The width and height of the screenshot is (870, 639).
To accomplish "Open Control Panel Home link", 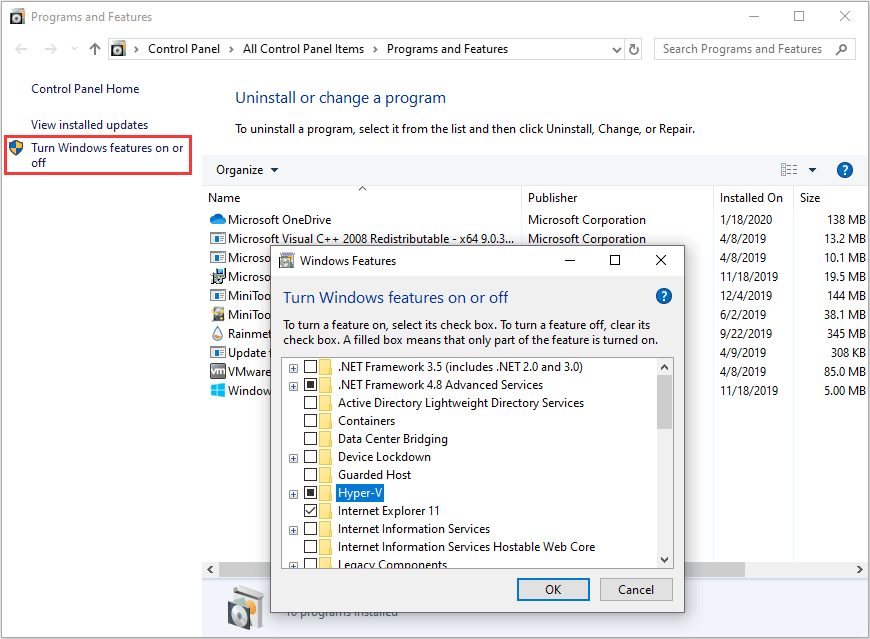I will (x=85, y=89).
